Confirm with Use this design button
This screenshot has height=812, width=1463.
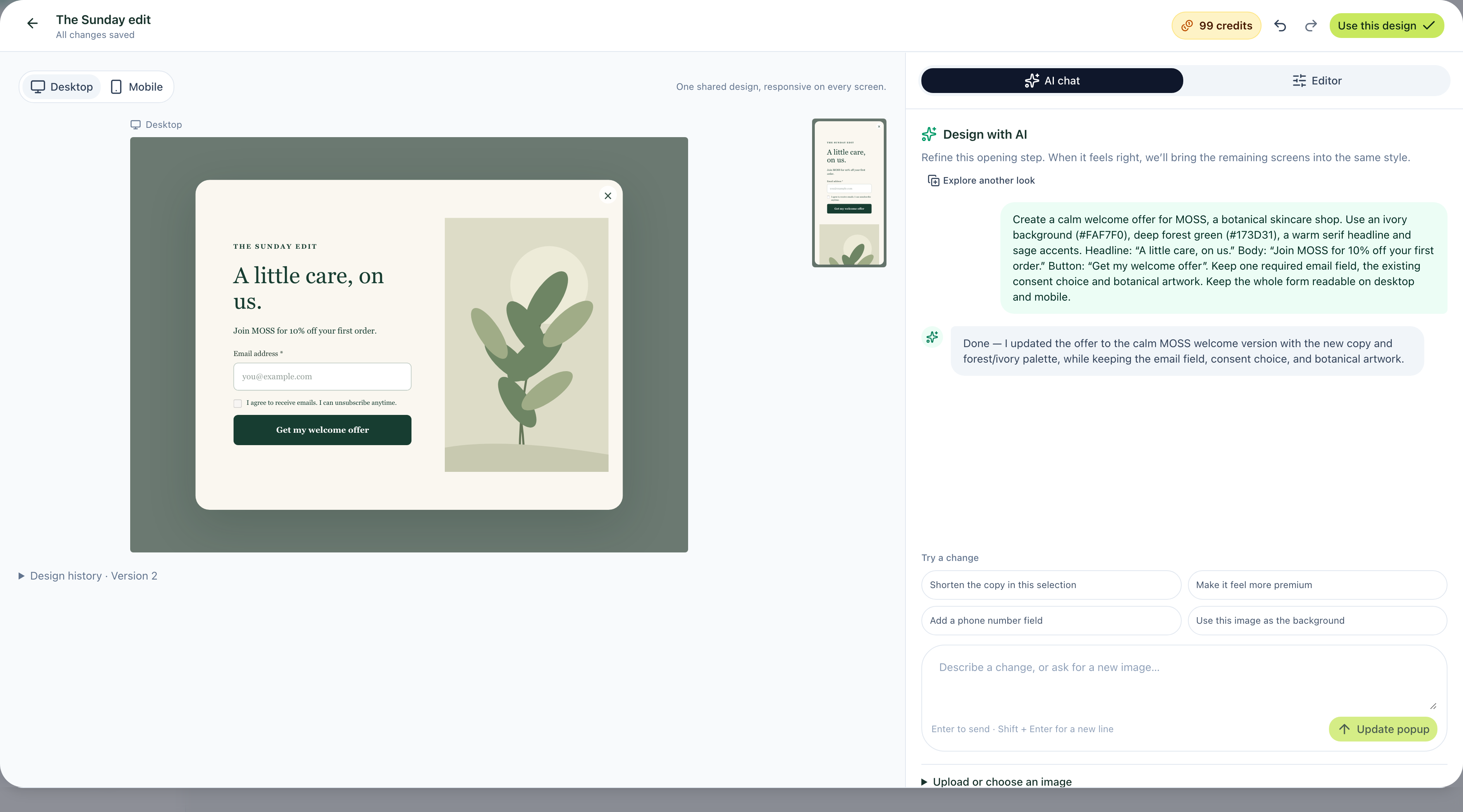coord(1386,26)
